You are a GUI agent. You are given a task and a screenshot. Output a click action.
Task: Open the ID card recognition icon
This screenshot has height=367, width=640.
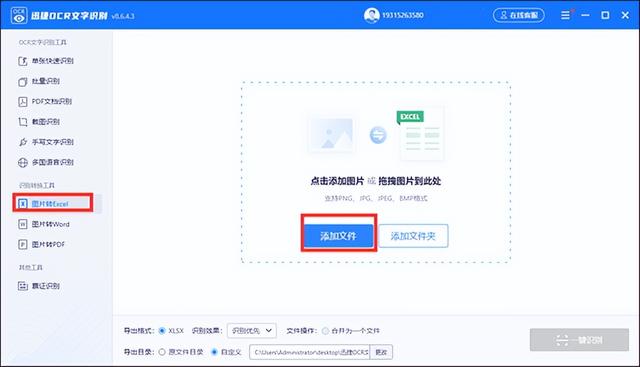(23, 286)
